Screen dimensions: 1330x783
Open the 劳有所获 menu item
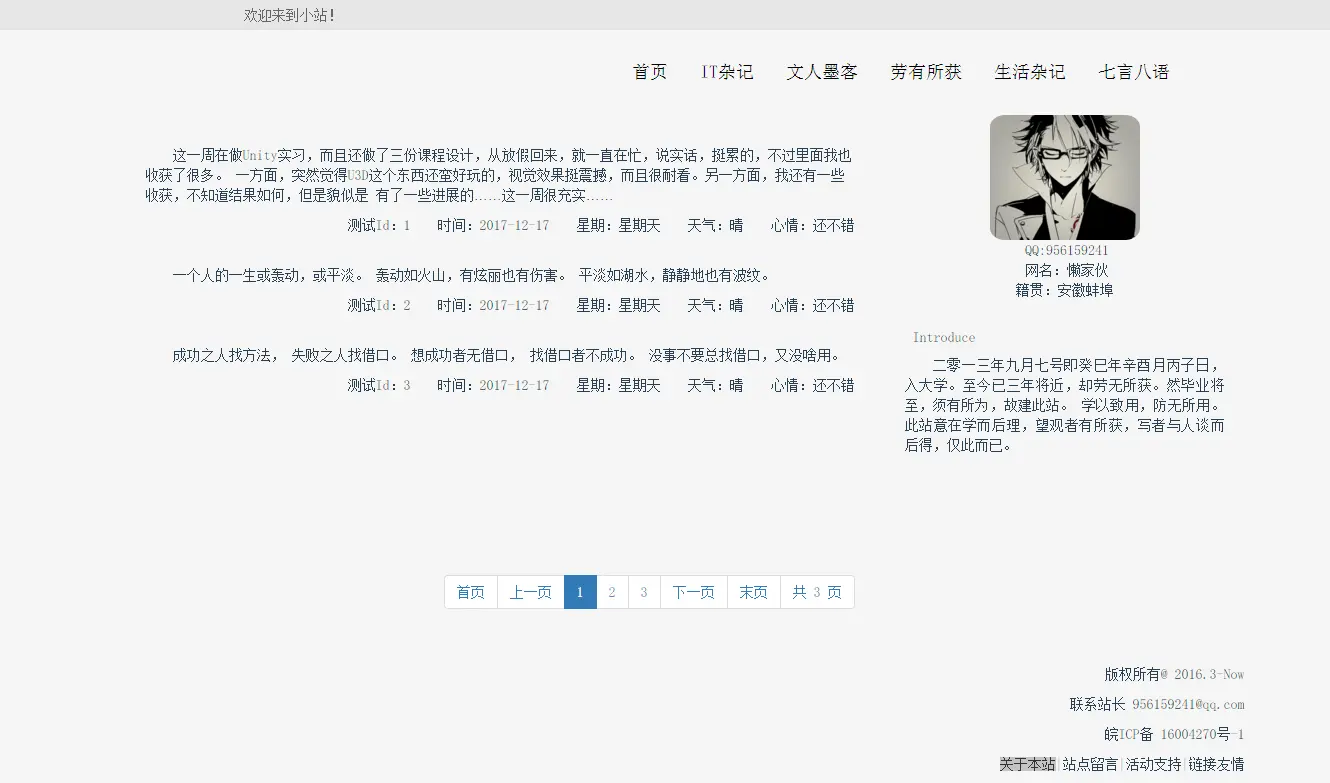click(926, 72)
